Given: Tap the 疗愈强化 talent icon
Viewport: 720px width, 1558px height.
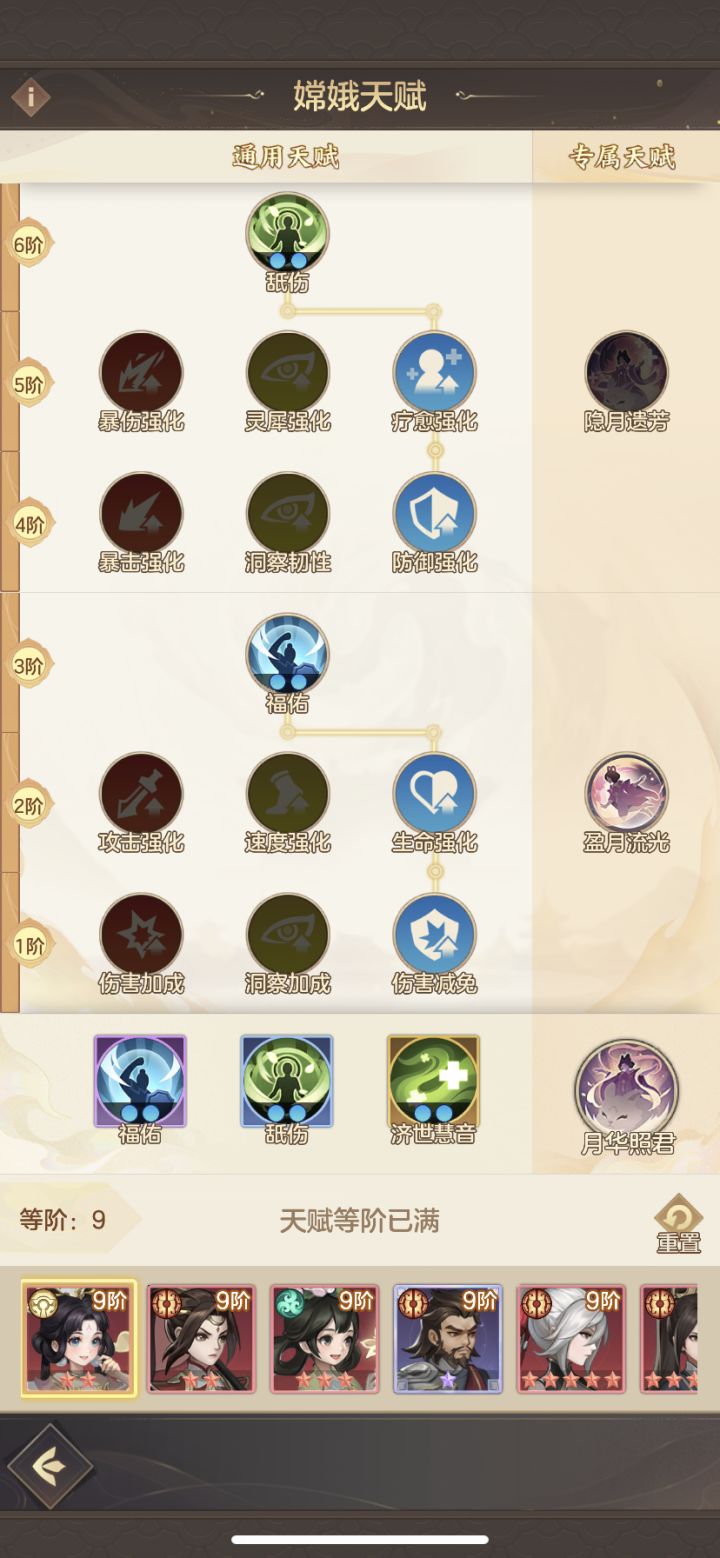Looking at the screenshot, I should pos(435,373).
